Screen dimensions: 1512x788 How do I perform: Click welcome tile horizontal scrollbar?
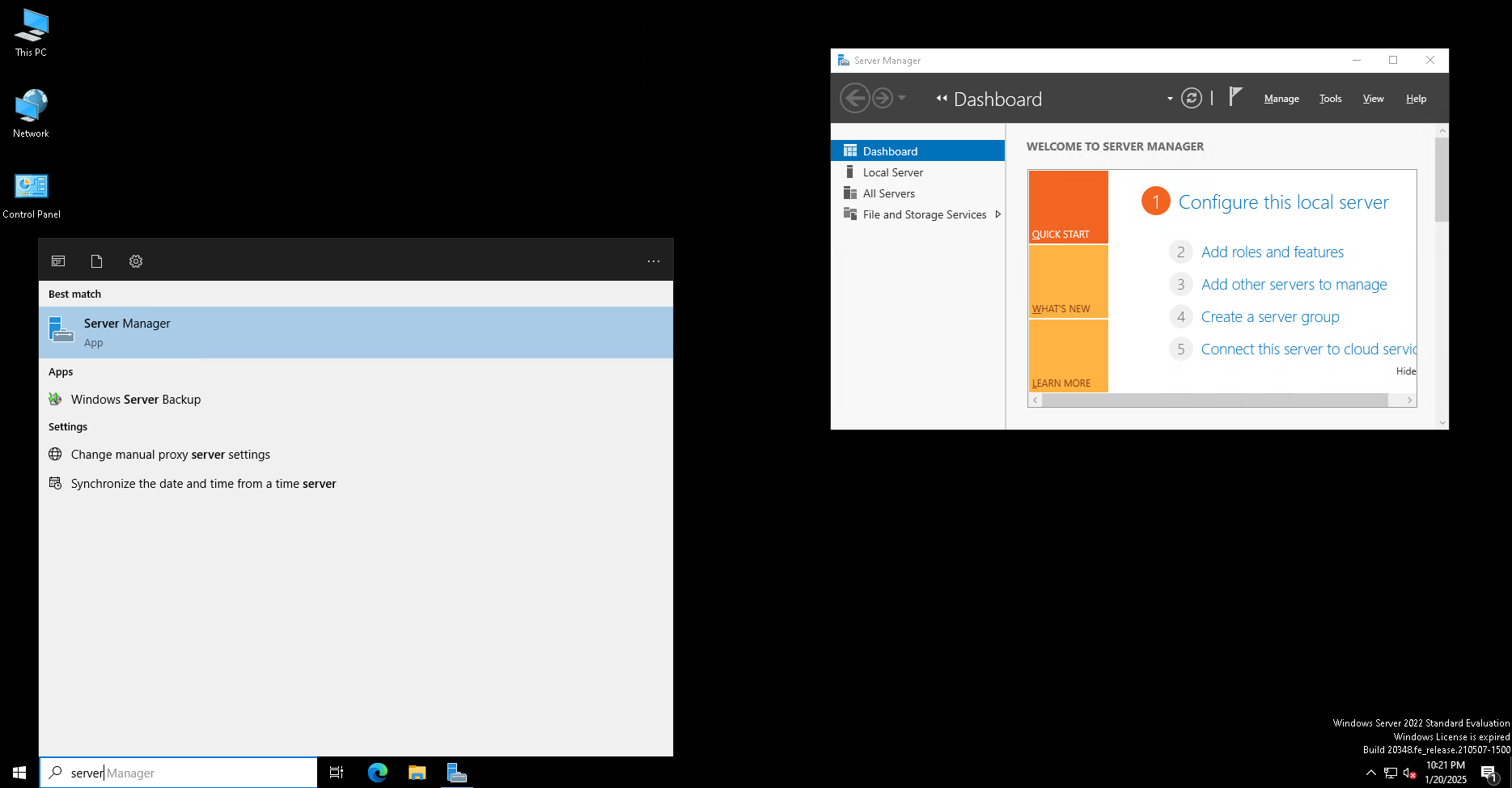(1215, 400)
